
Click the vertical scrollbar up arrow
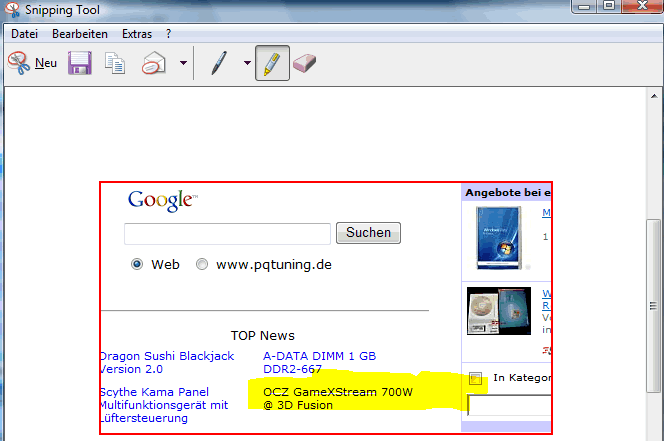[654, 96]
